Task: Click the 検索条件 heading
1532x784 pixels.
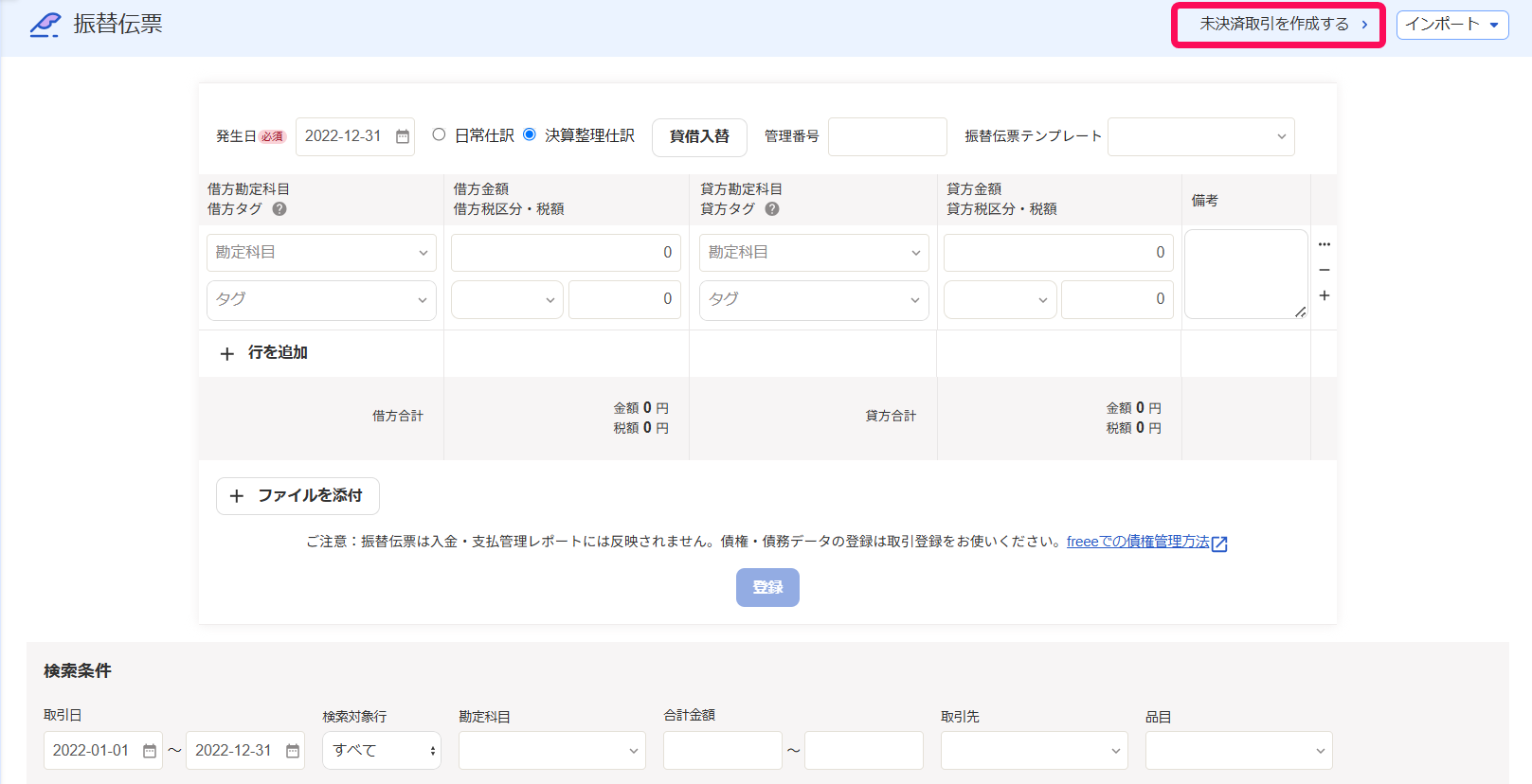Action: click(78, 671)
